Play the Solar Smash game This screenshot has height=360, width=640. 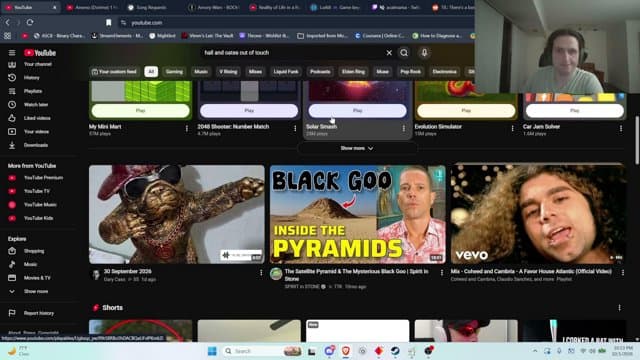pyautogui.click(x=358, y=111)
